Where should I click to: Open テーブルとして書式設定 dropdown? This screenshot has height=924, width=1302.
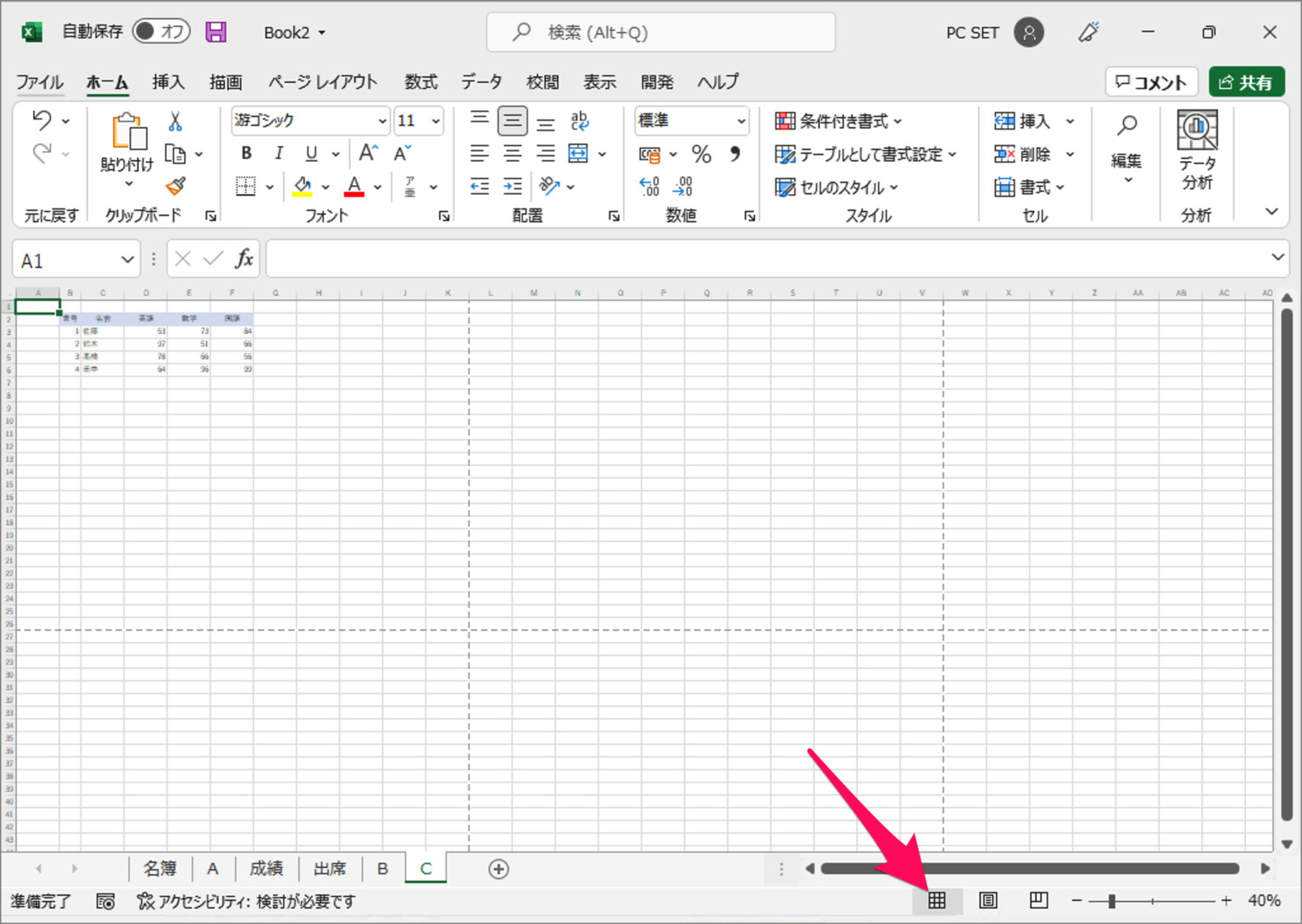click(x=865, y=154)
